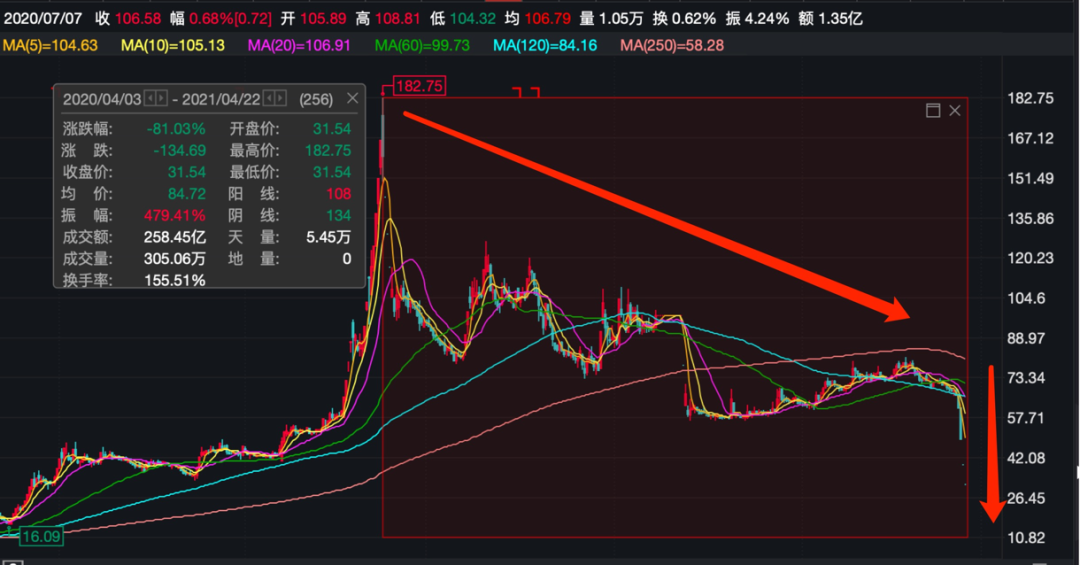Click the 258.45亿 turnover value
Image resolution: width=1080 pixels, height=565 pixels.
174,237
